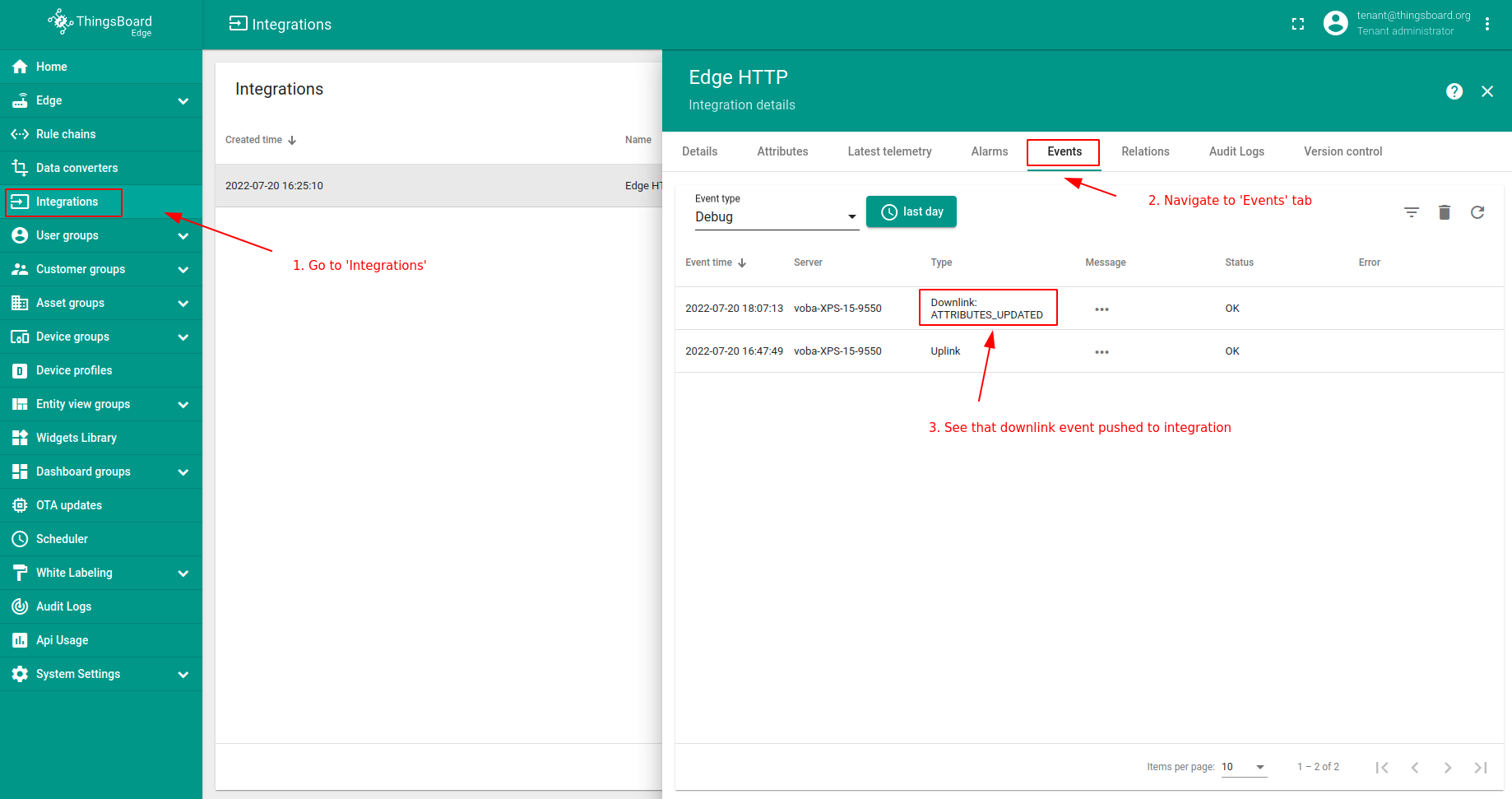Go to next page of events

tap(1448, 768)
